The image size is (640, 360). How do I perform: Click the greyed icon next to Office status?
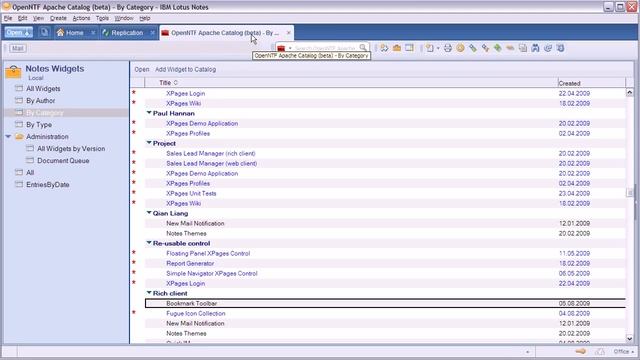(600, 351)
